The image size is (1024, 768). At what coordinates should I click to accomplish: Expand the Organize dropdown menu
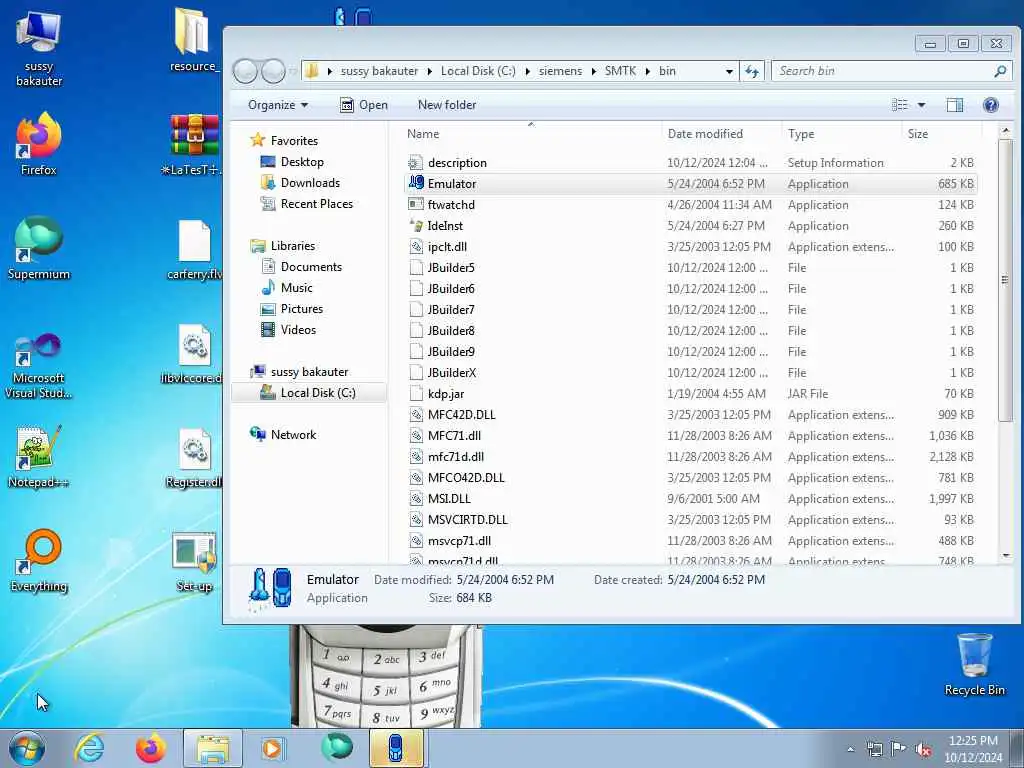(278, 104)
